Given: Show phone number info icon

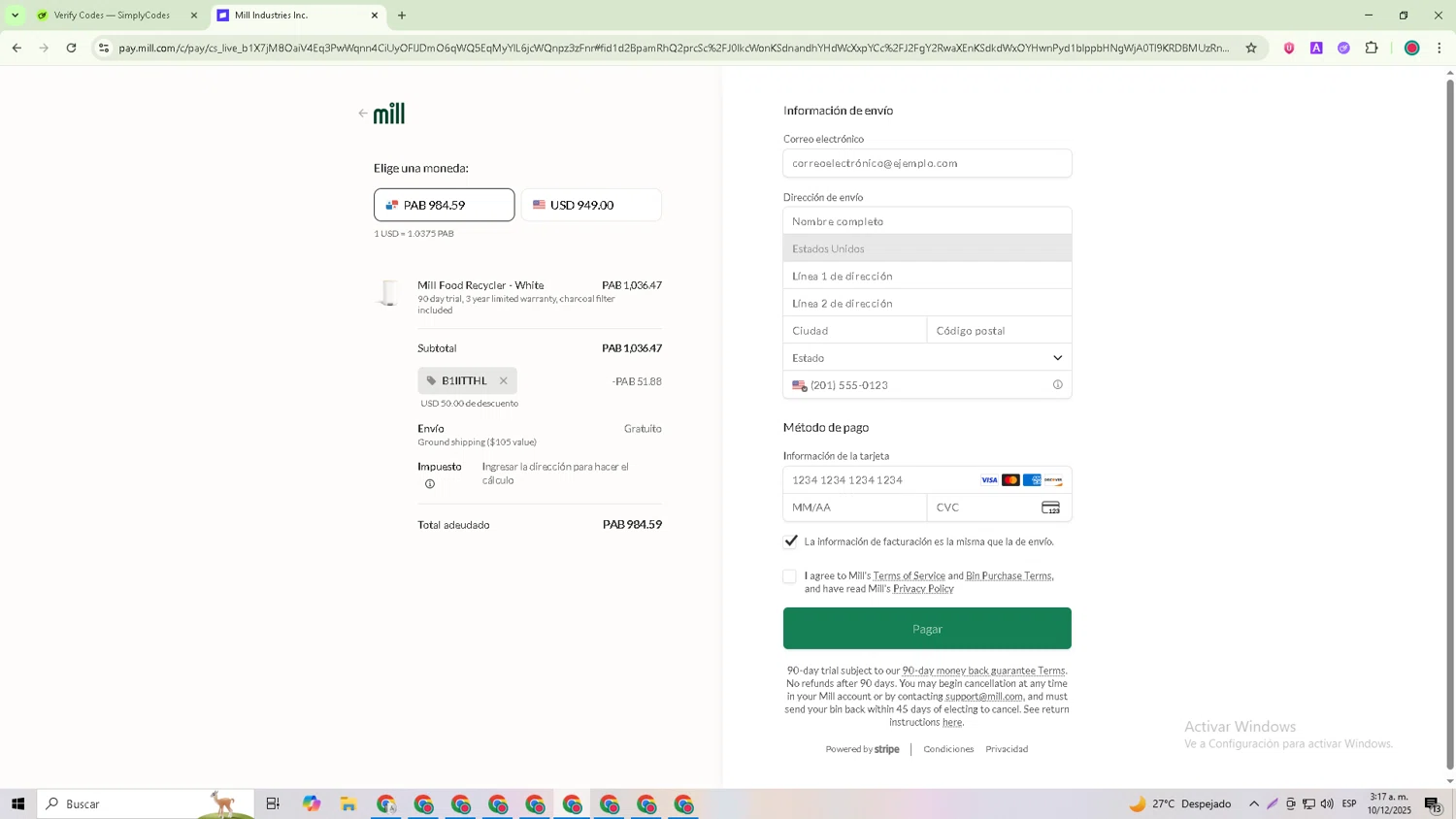Looking at the screenshot, I should point(1057,385).
